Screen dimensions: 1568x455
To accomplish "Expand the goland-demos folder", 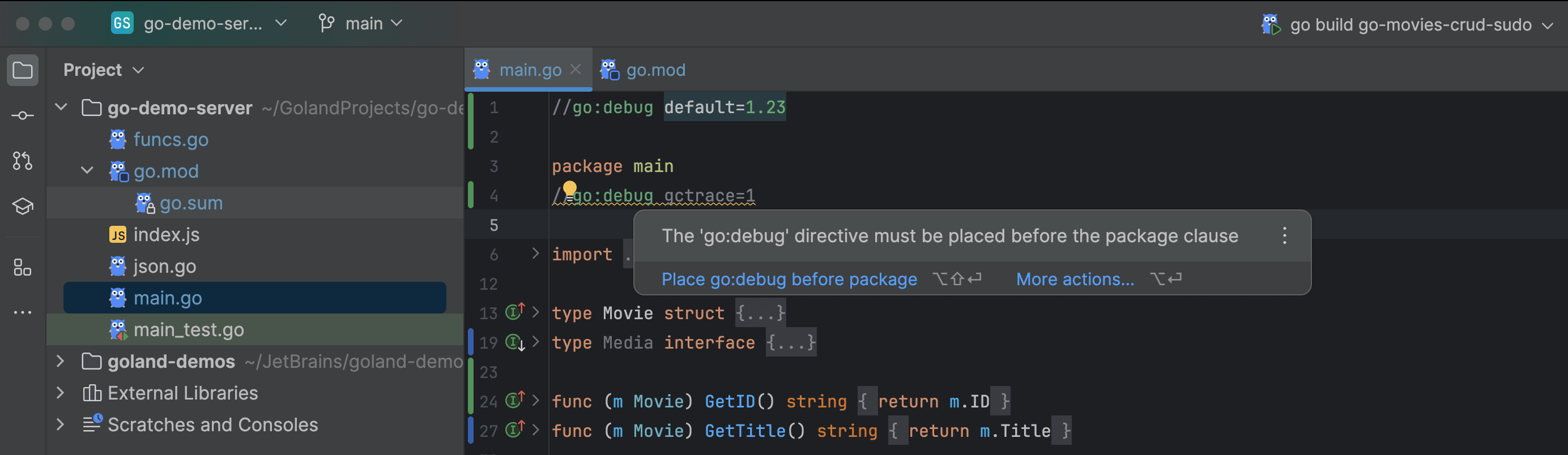I will (60, 361).
